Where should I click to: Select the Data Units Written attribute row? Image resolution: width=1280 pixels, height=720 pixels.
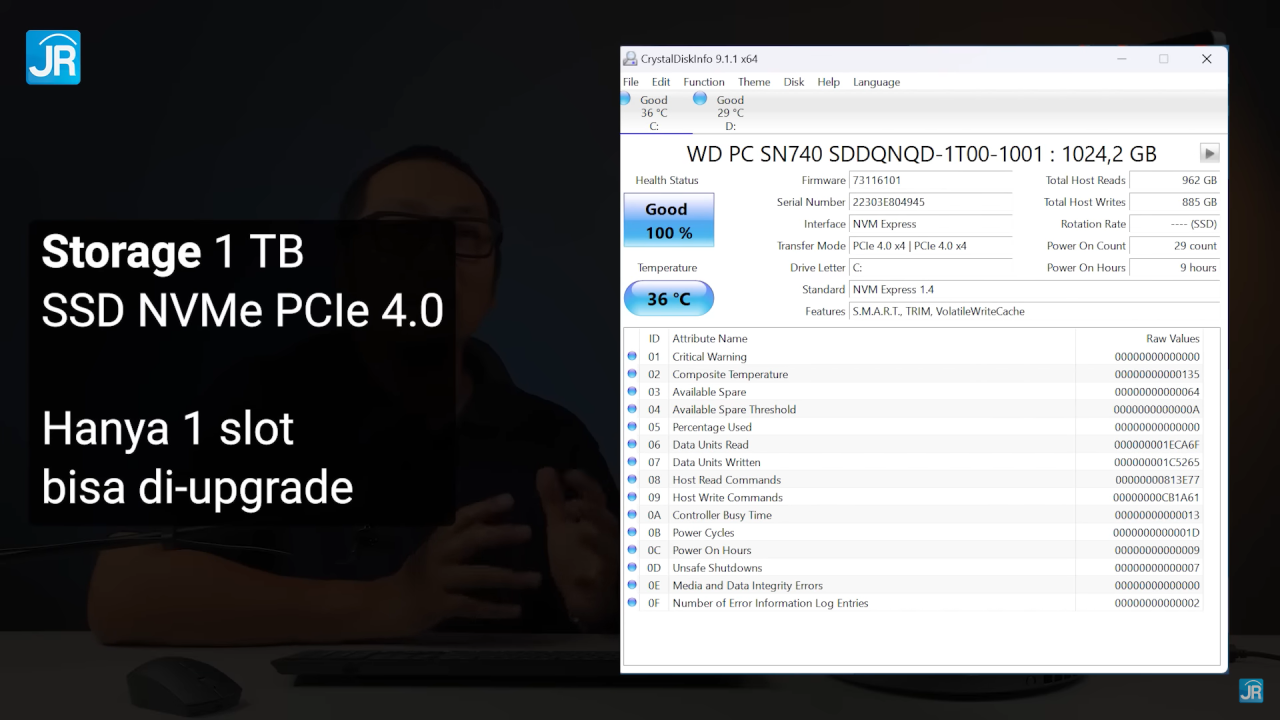716,462
